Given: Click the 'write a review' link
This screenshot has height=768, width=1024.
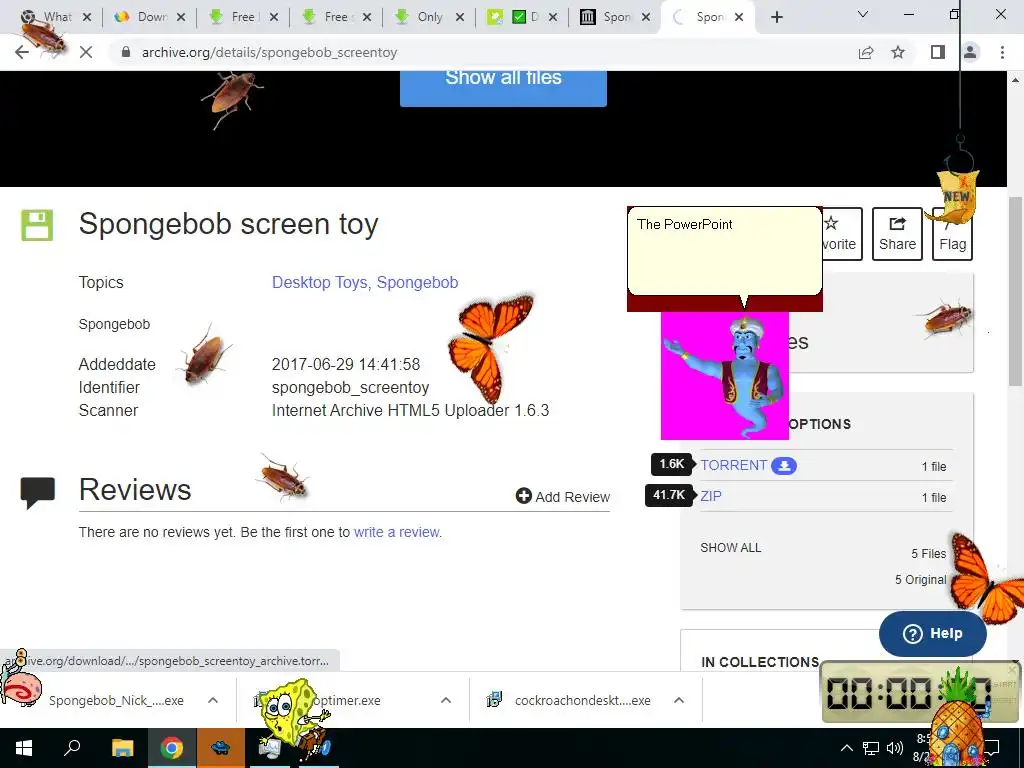Looking at the screenshot, I should (396, 532).
